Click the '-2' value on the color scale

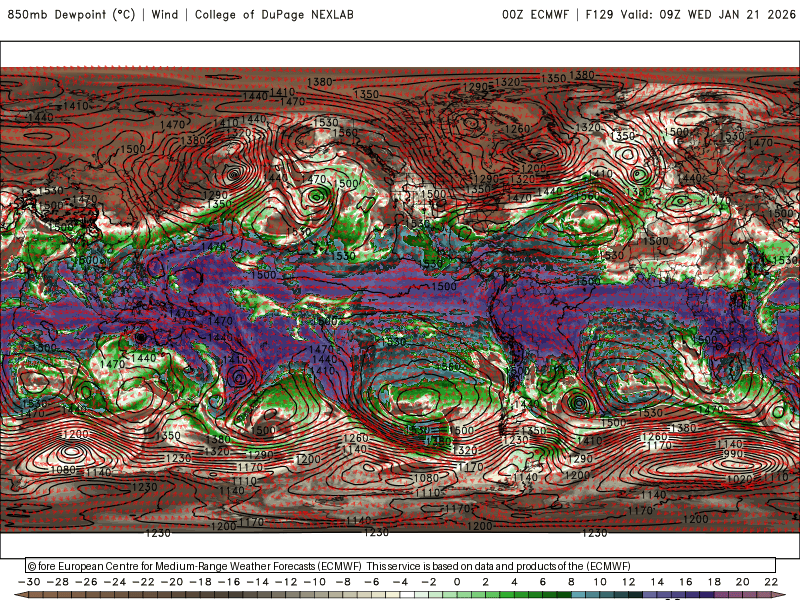(x=429, y=582)
